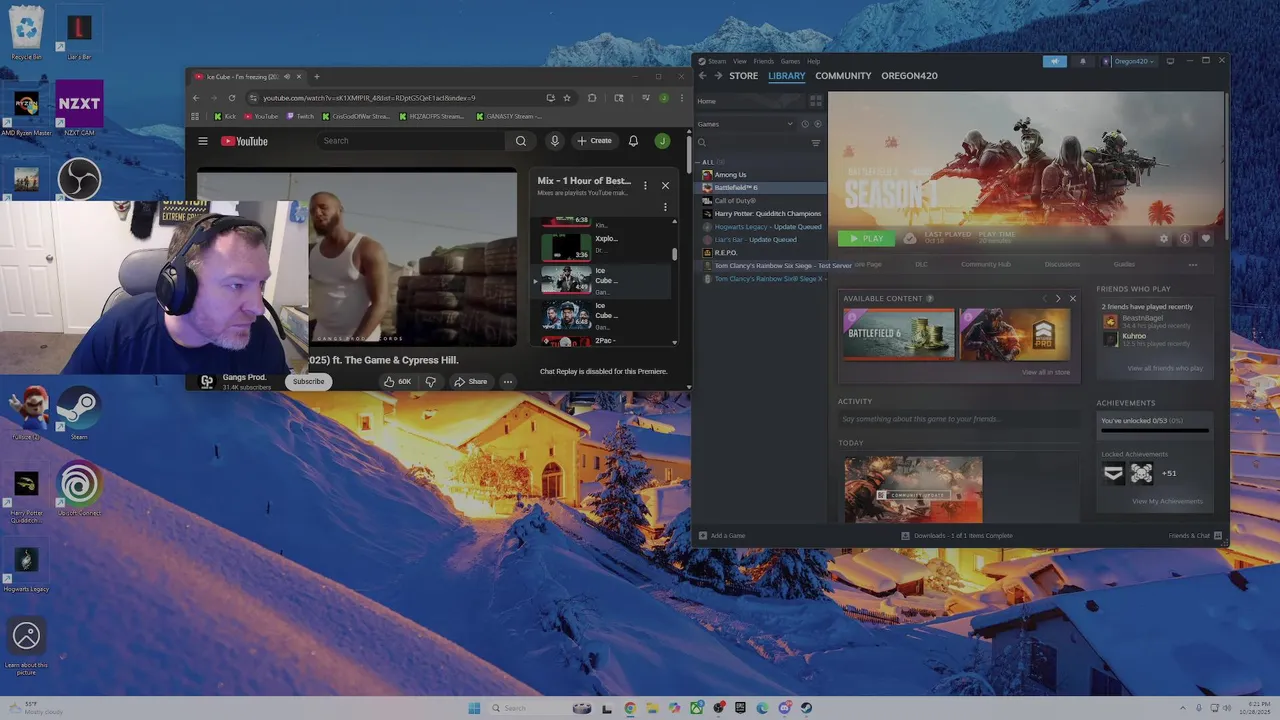The image size is (1280, 720).
Task: Open the Steam View menu
Action: tap(740, 62)
